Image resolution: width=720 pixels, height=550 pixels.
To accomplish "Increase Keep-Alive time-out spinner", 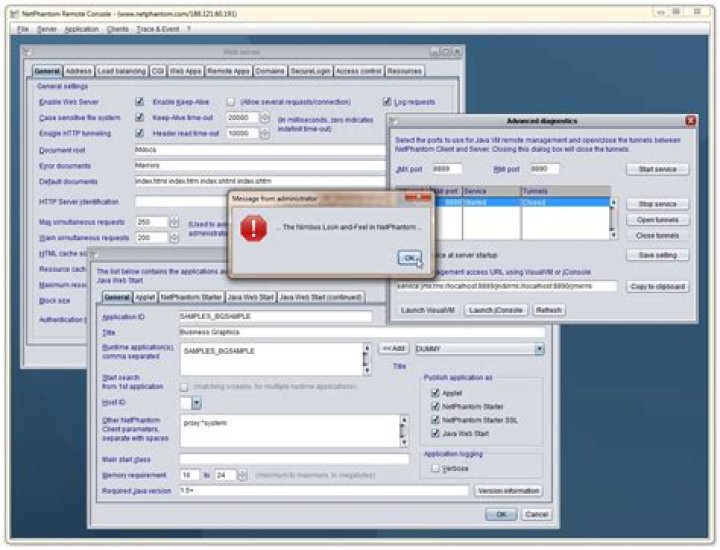I will (265, 115).
